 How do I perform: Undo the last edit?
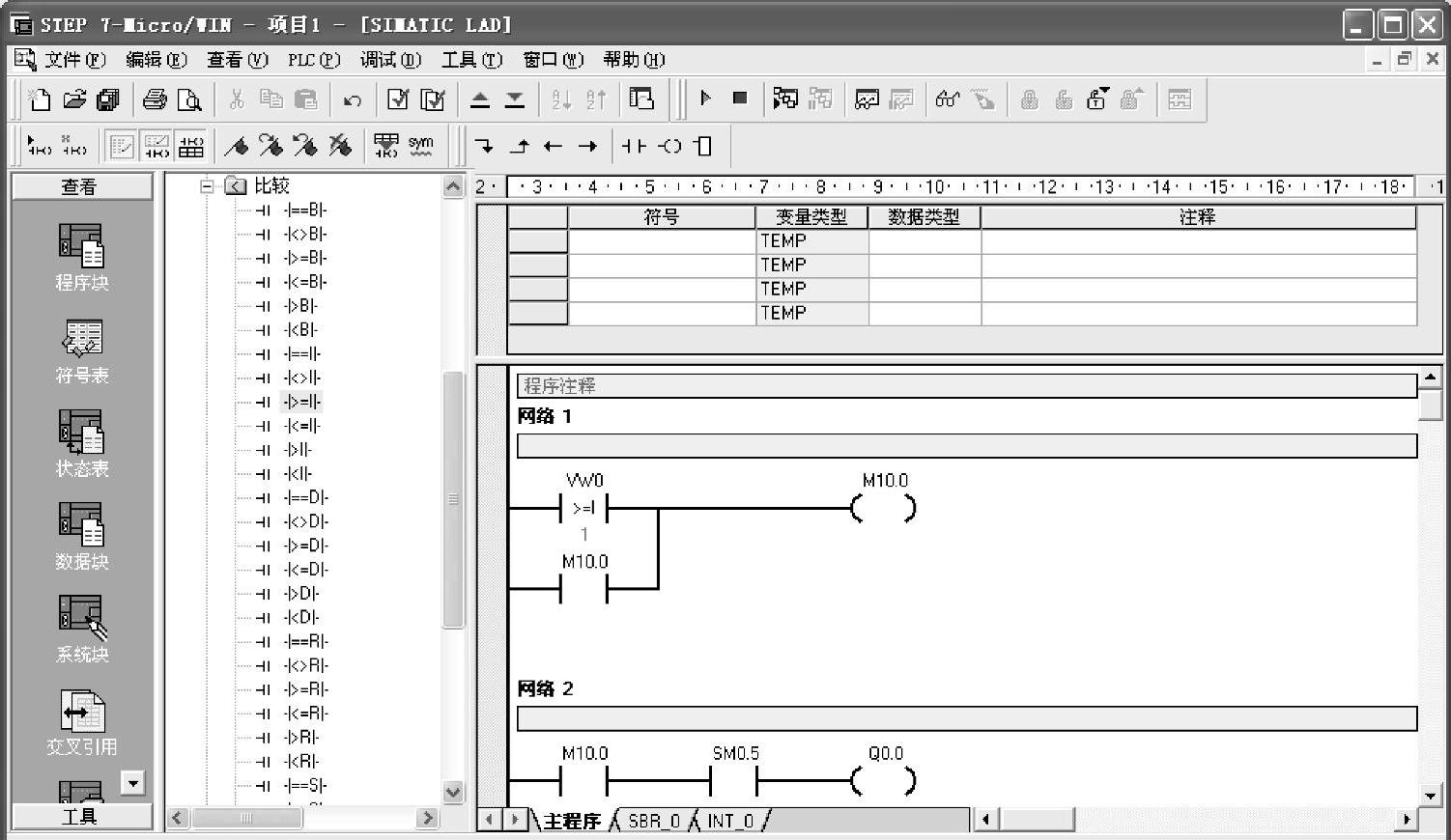tap(353, 99)
